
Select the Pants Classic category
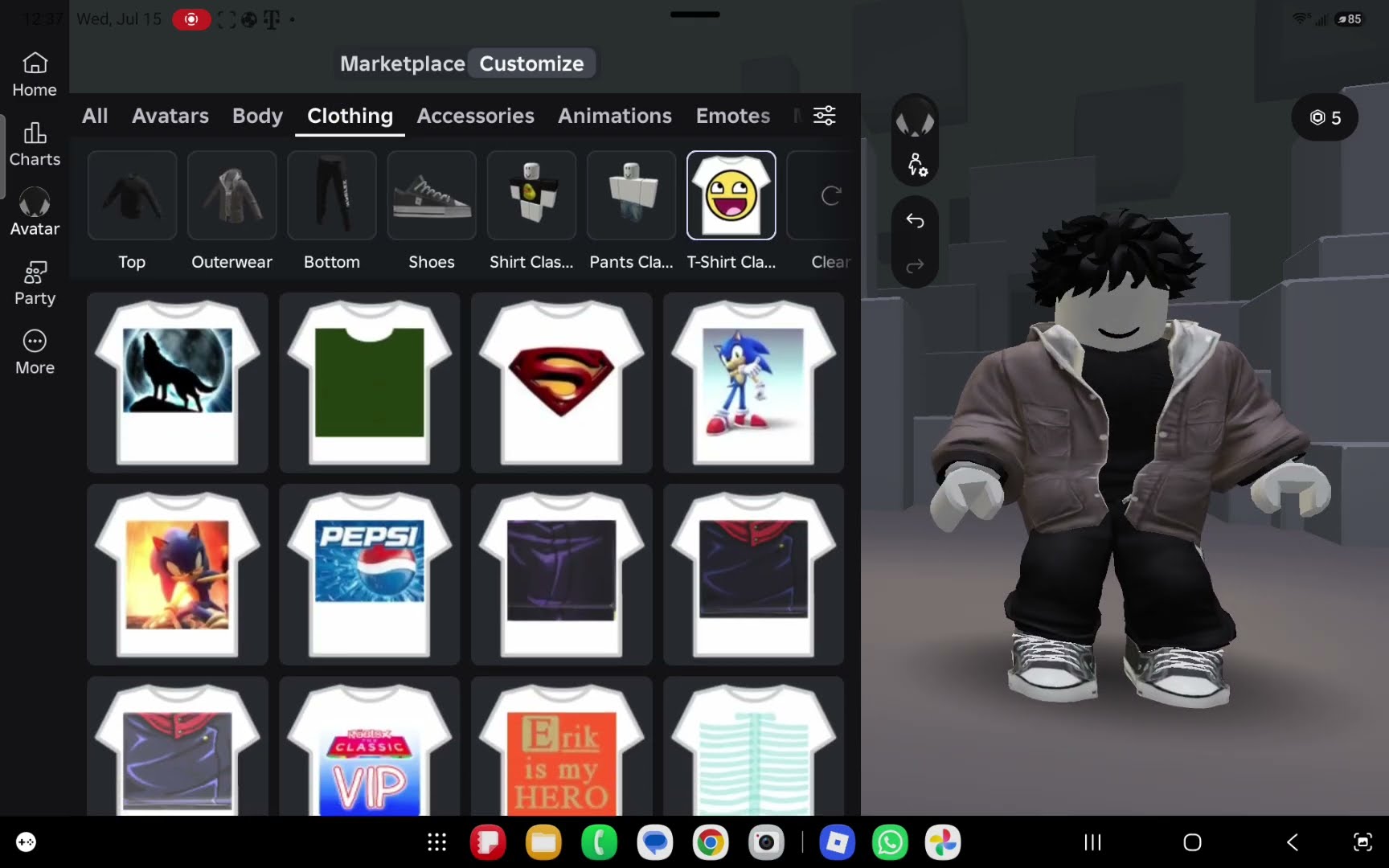pyautogui.click(x=631, y=212)
